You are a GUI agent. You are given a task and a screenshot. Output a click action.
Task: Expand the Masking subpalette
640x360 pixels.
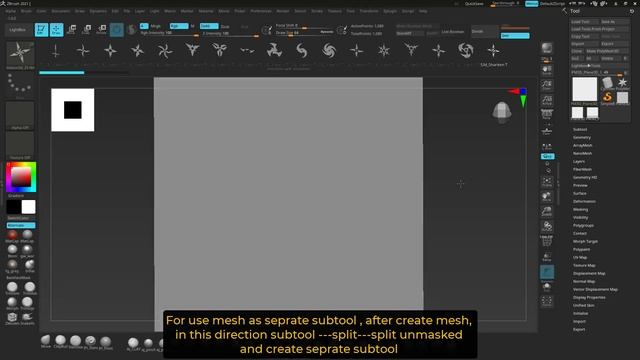[x=580, y=209]
